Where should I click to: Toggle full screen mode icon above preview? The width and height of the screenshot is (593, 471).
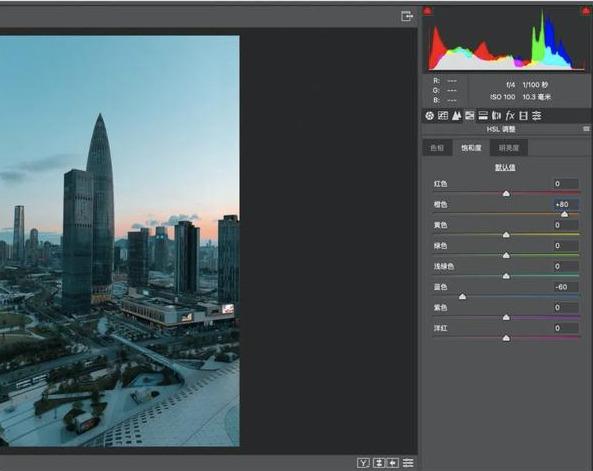tap(407, 16)
